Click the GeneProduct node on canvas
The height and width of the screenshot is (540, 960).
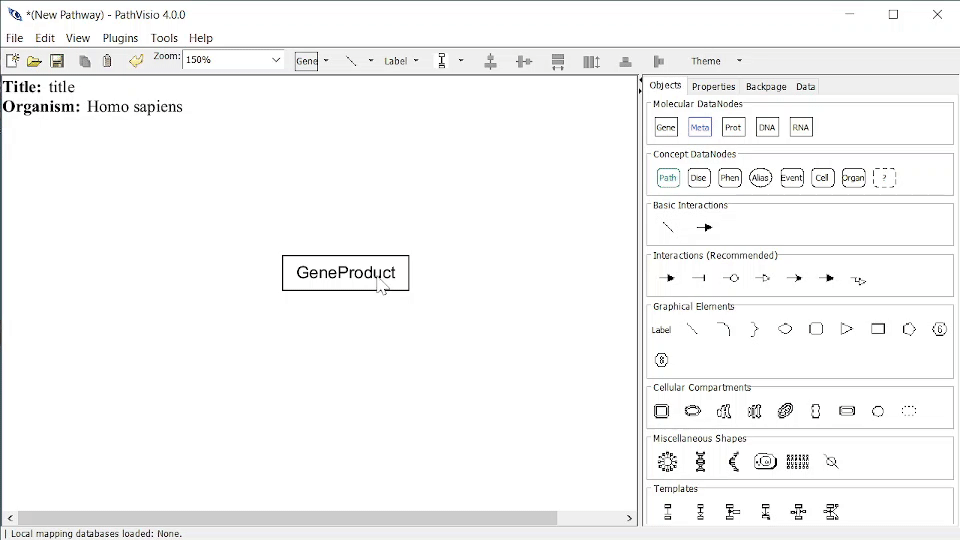pyautogui.click(x=345, y=273)
